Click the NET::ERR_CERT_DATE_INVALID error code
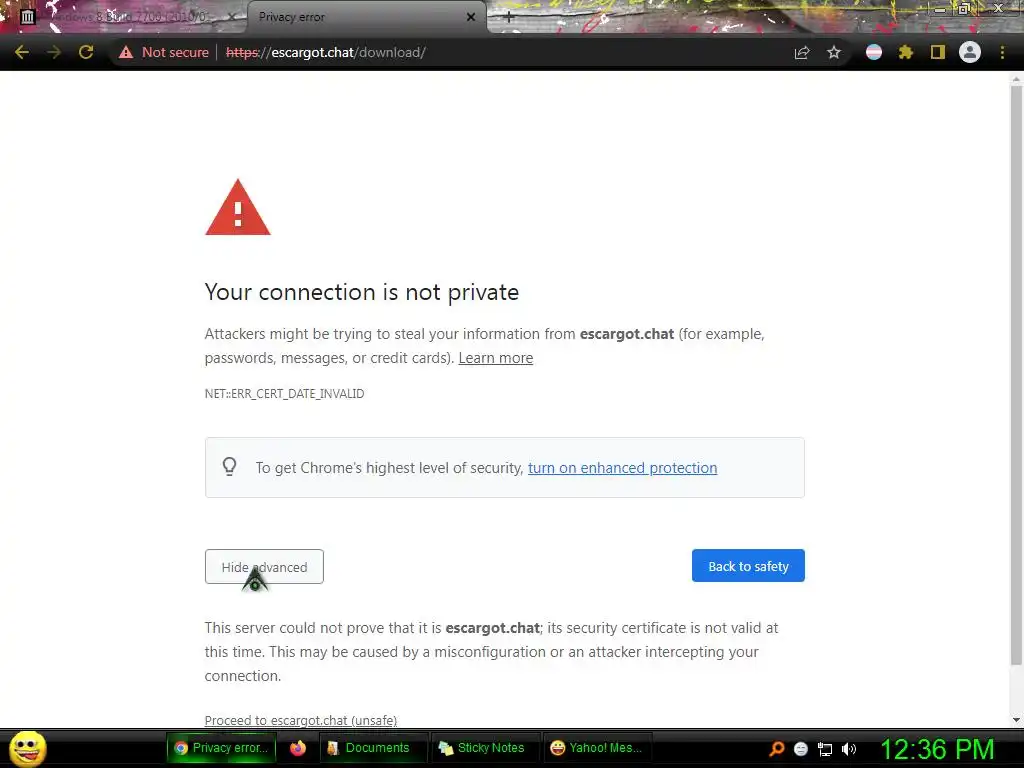Screen dimensions: 1024x768 pyautogui.click(x=285, y=394)
